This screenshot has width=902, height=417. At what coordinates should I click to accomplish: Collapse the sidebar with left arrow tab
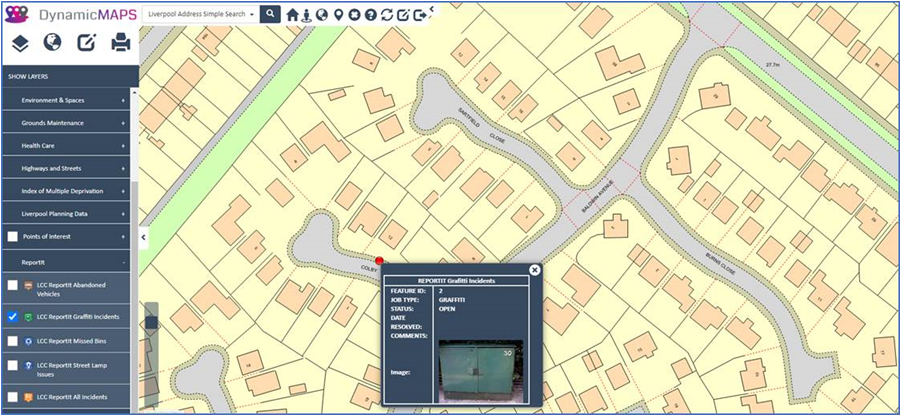click(x=143, y=236)
